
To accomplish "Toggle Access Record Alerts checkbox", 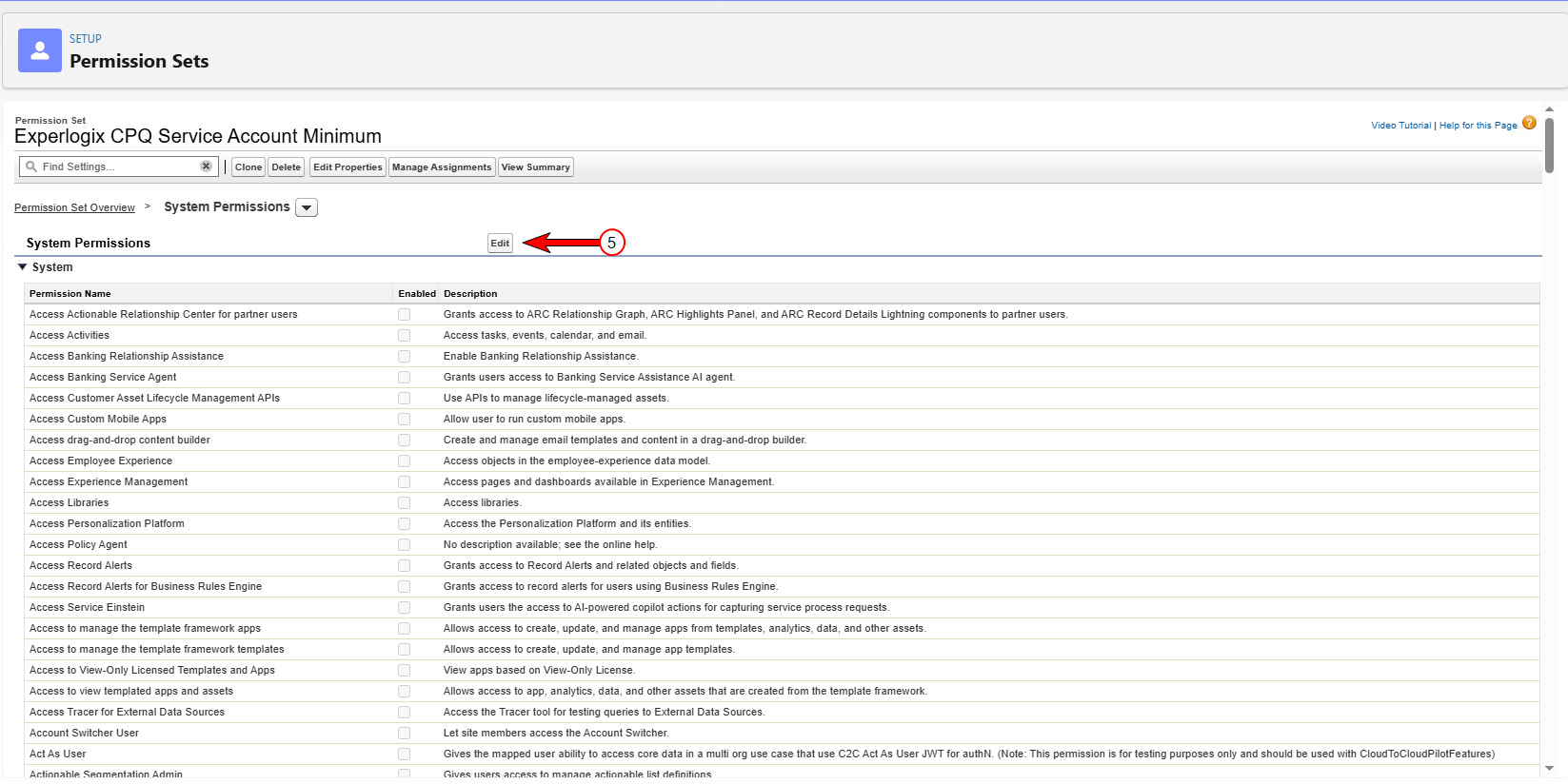I will pos(404,566).
